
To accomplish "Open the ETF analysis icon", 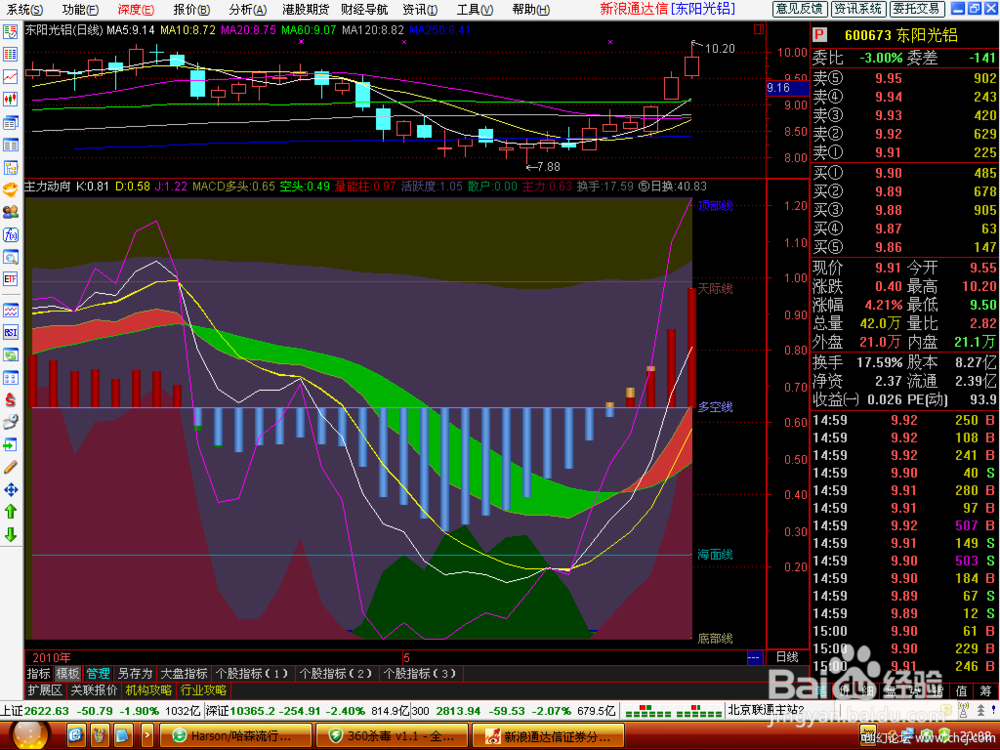I will click(10, 279).
